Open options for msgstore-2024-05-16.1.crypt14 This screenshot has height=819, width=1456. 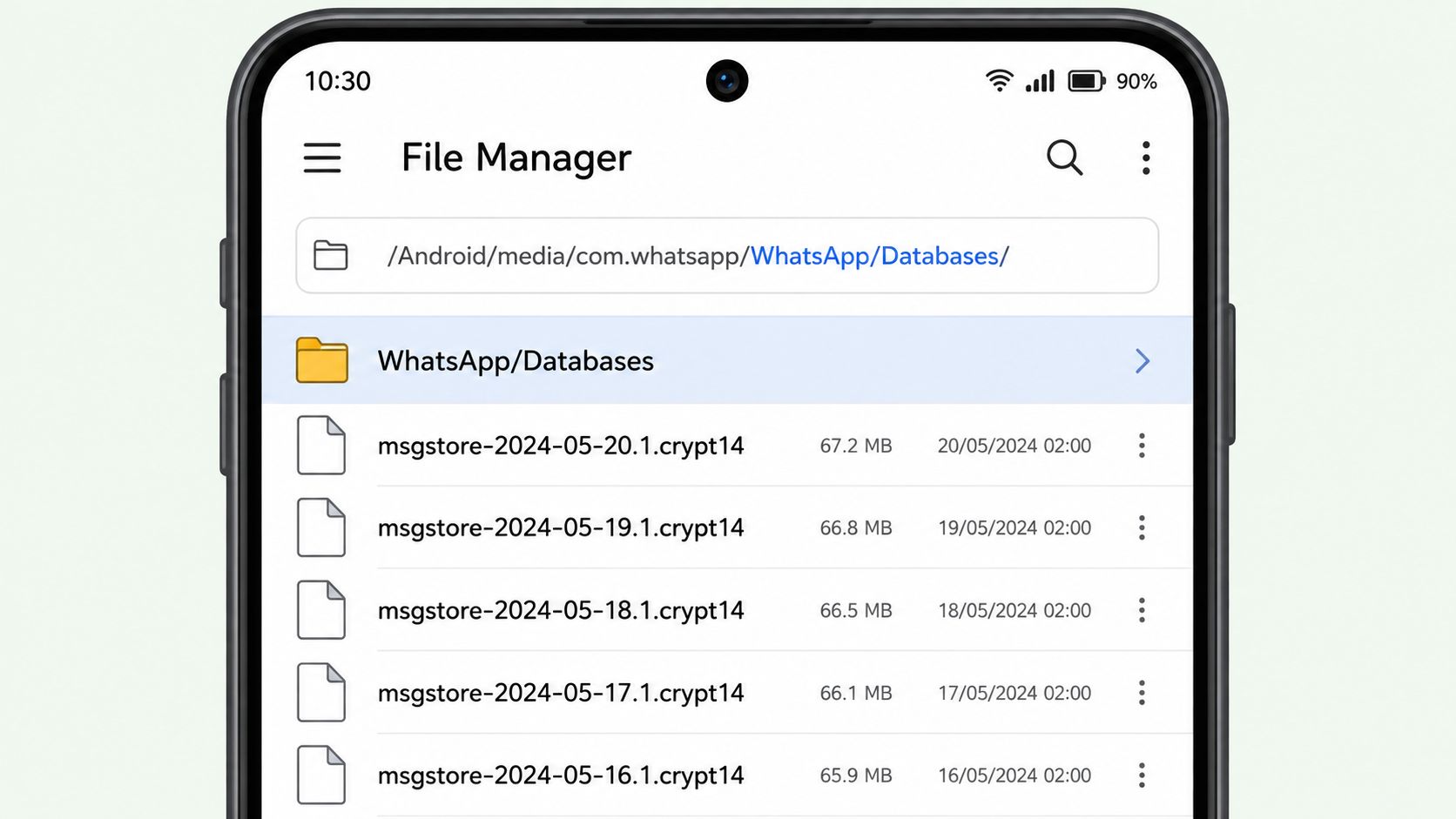[x=1142, y=775]
